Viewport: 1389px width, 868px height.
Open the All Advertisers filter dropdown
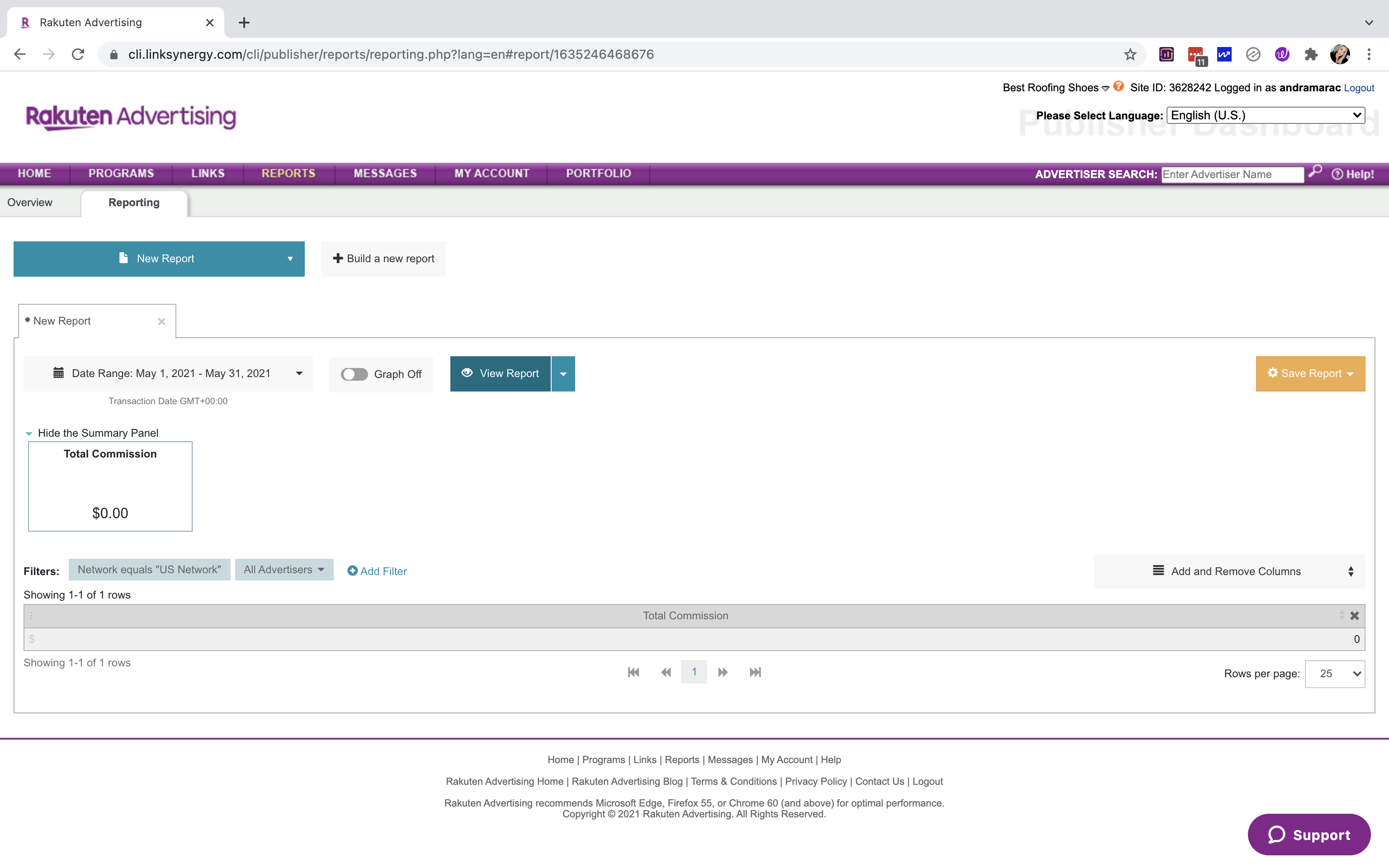point(284,570)
